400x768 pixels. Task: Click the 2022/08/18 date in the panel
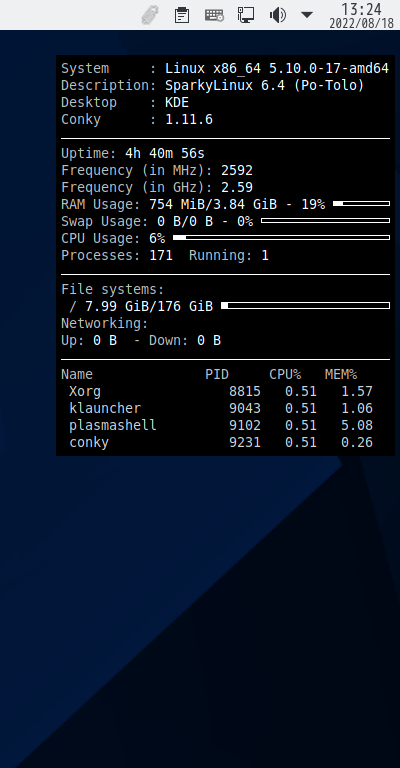(x=361, y=23)
